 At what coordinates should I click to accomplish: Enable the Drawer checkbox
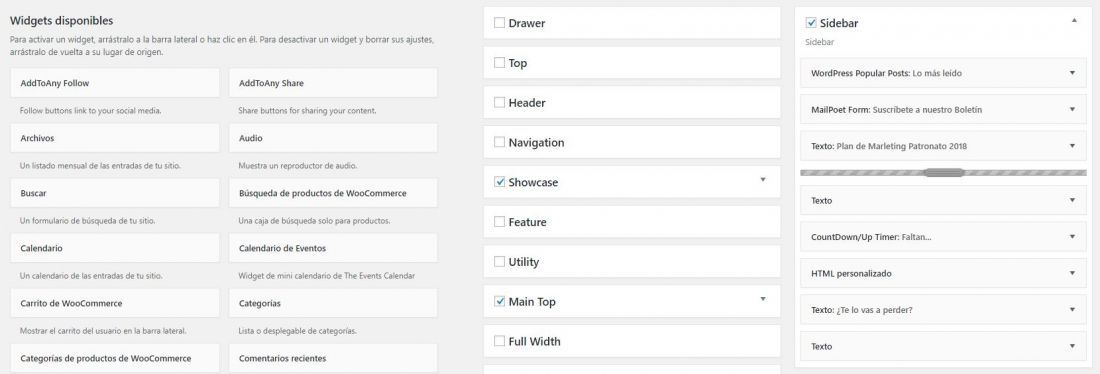point(499,23)
